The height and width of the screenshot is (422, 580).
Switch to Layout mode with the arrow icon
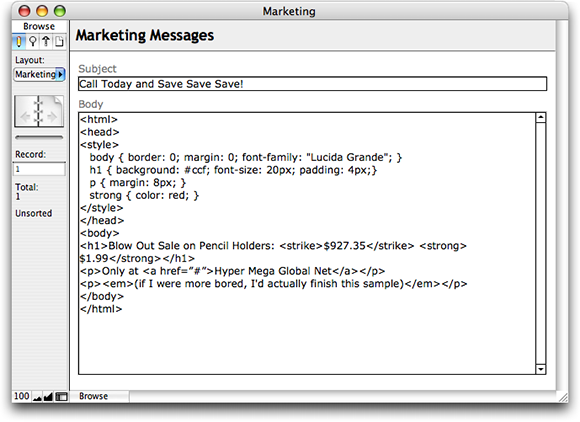(x=46, y=41)
